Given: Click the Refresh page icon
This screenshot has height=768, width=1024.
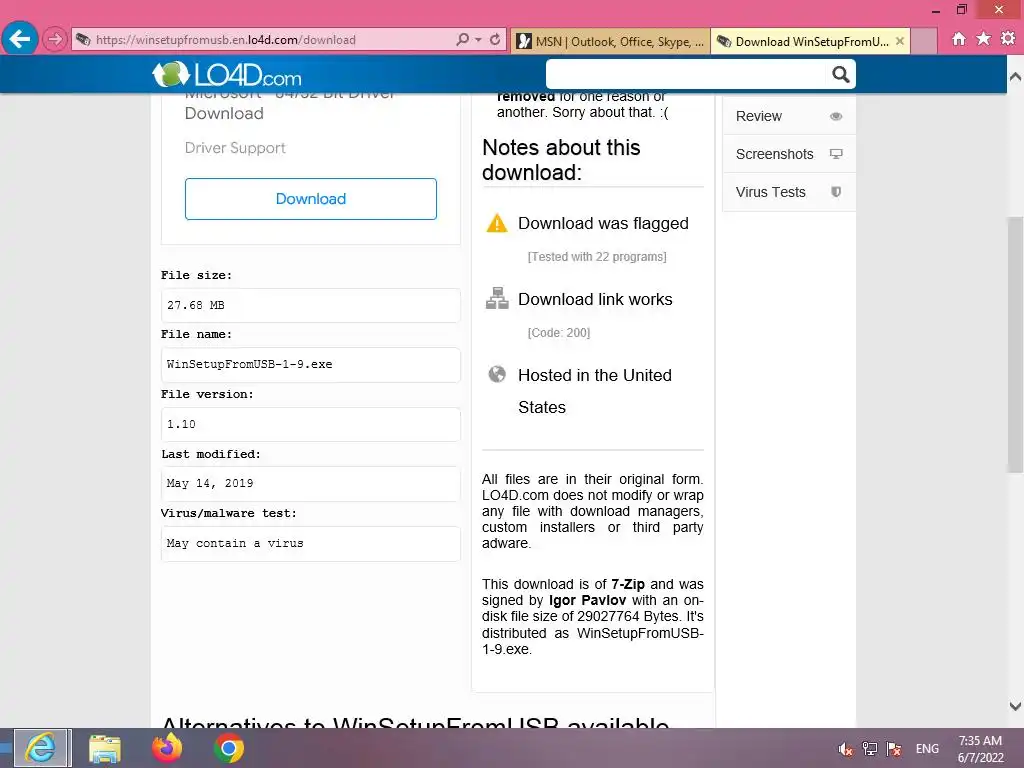Looking at the screenshot, I should 495,40.
